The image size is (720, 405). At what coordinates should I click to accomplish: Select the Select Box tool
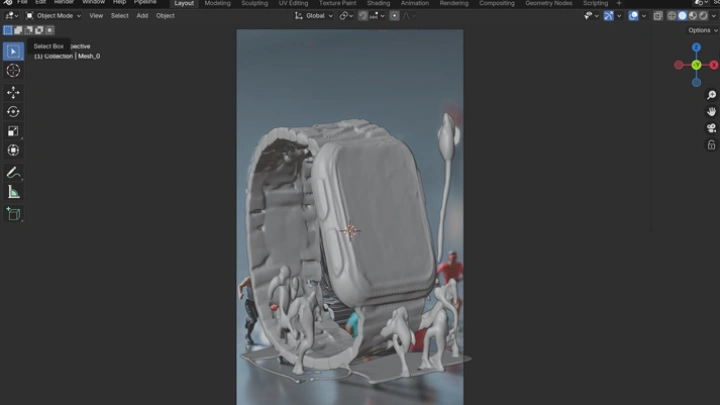[x=13, y=51]
